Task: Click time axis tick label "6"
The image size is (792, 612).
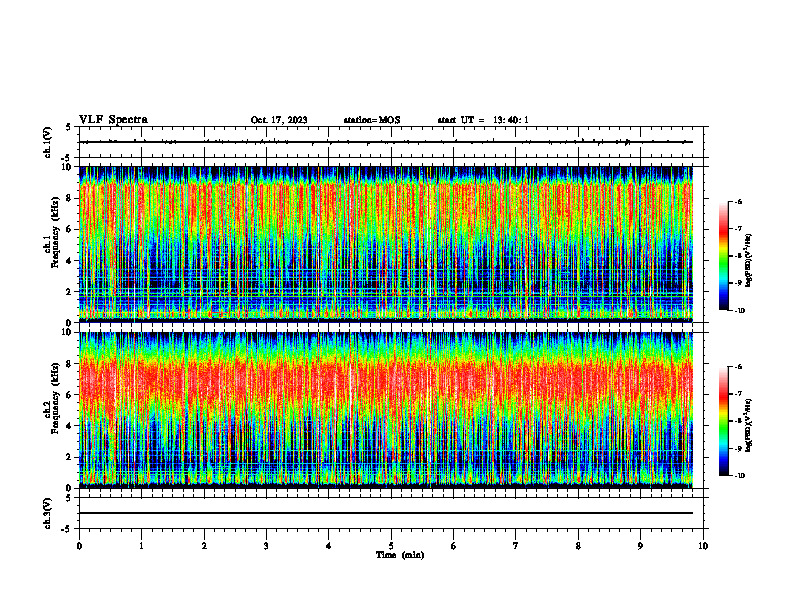Action: (454, 546)
